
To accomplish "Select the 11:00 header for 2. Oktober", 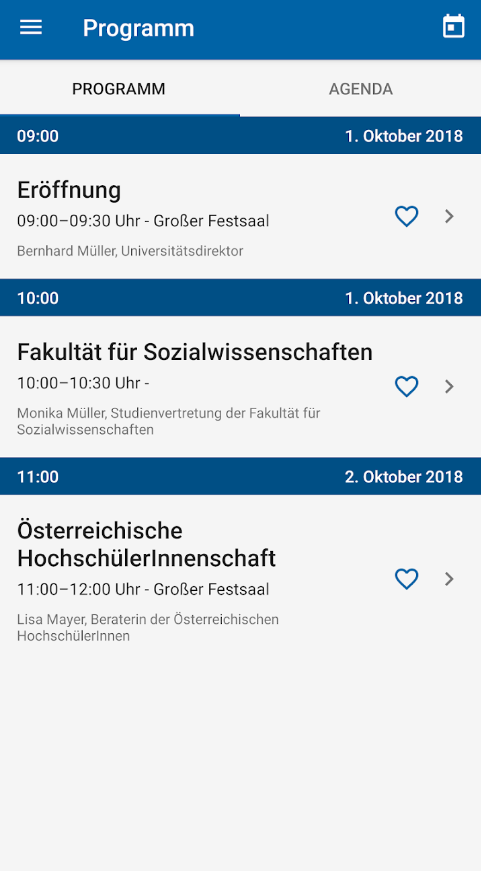I will click(x=240, y=477).
